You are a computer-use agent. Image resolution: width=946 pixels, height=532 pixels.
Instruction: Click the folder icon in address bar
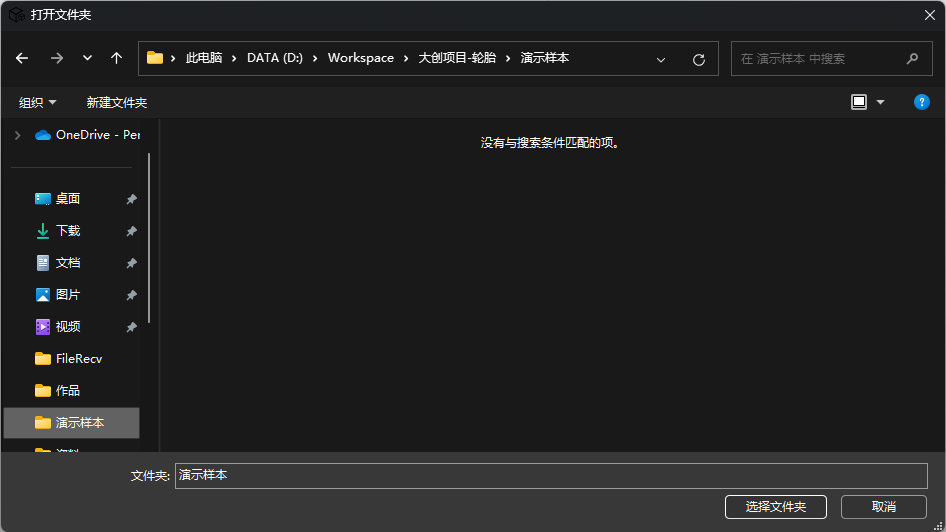pos(155,58)
